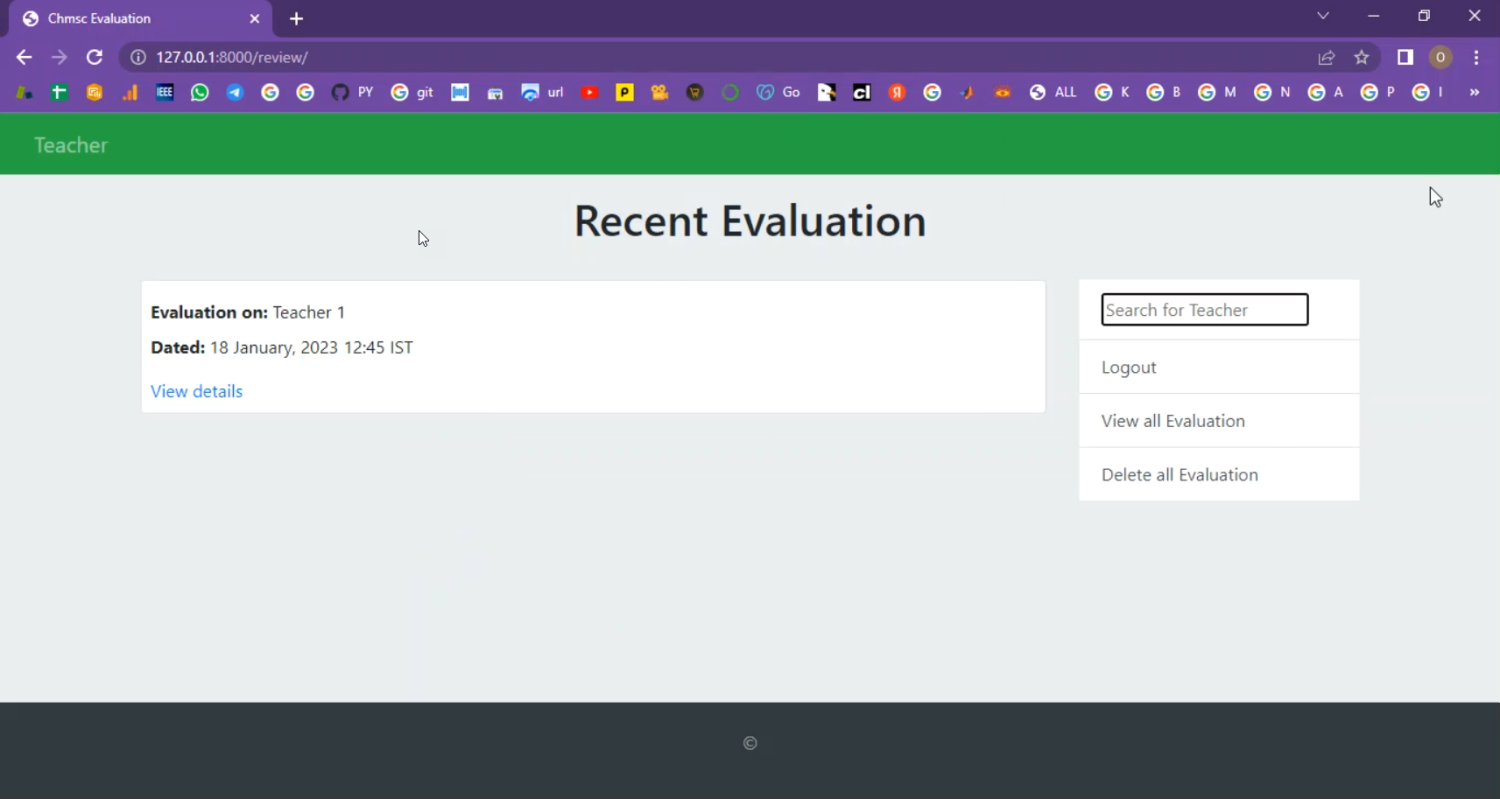Image resolution: width=1500 pixels, height=799 pixels.
Task: Open the tab search dropdown arrow
Action: coord(1323,16)
